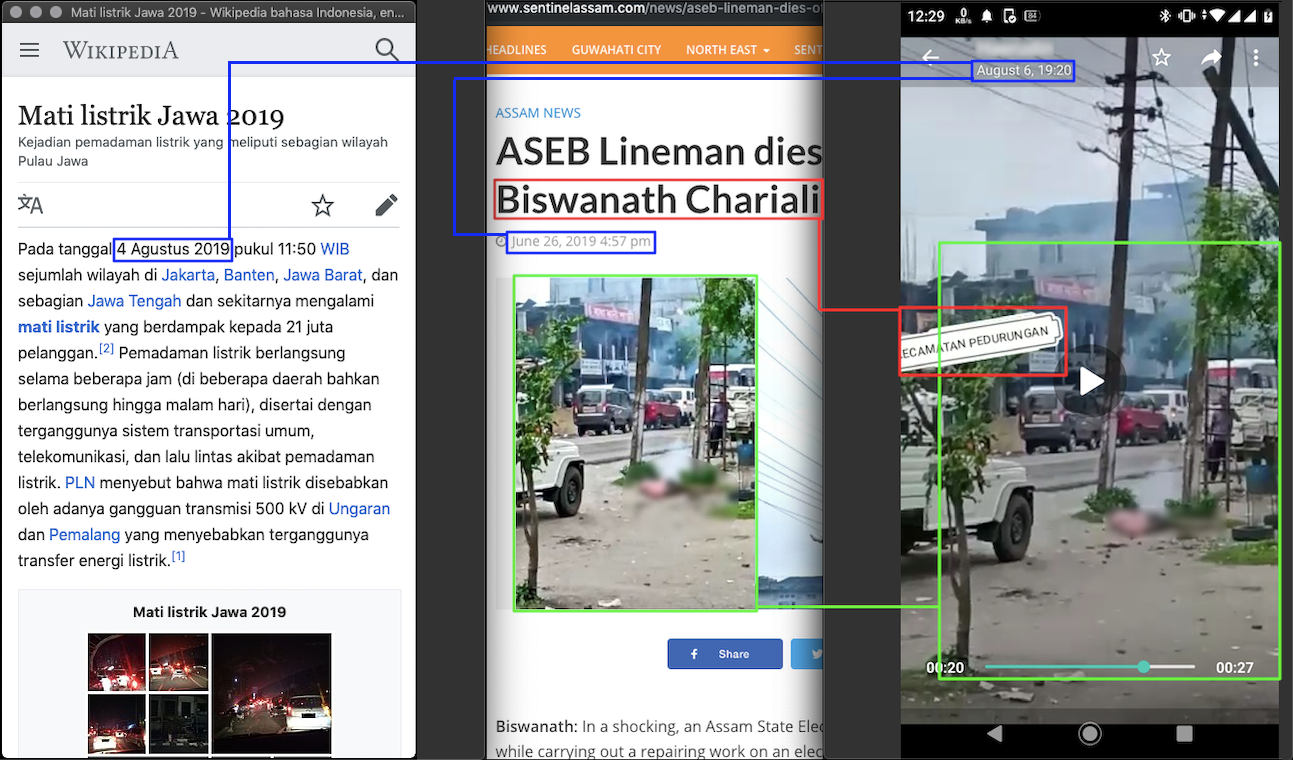Click the video progress slider knob
Screen dimensions: 1293x760
coord(1143,667)
